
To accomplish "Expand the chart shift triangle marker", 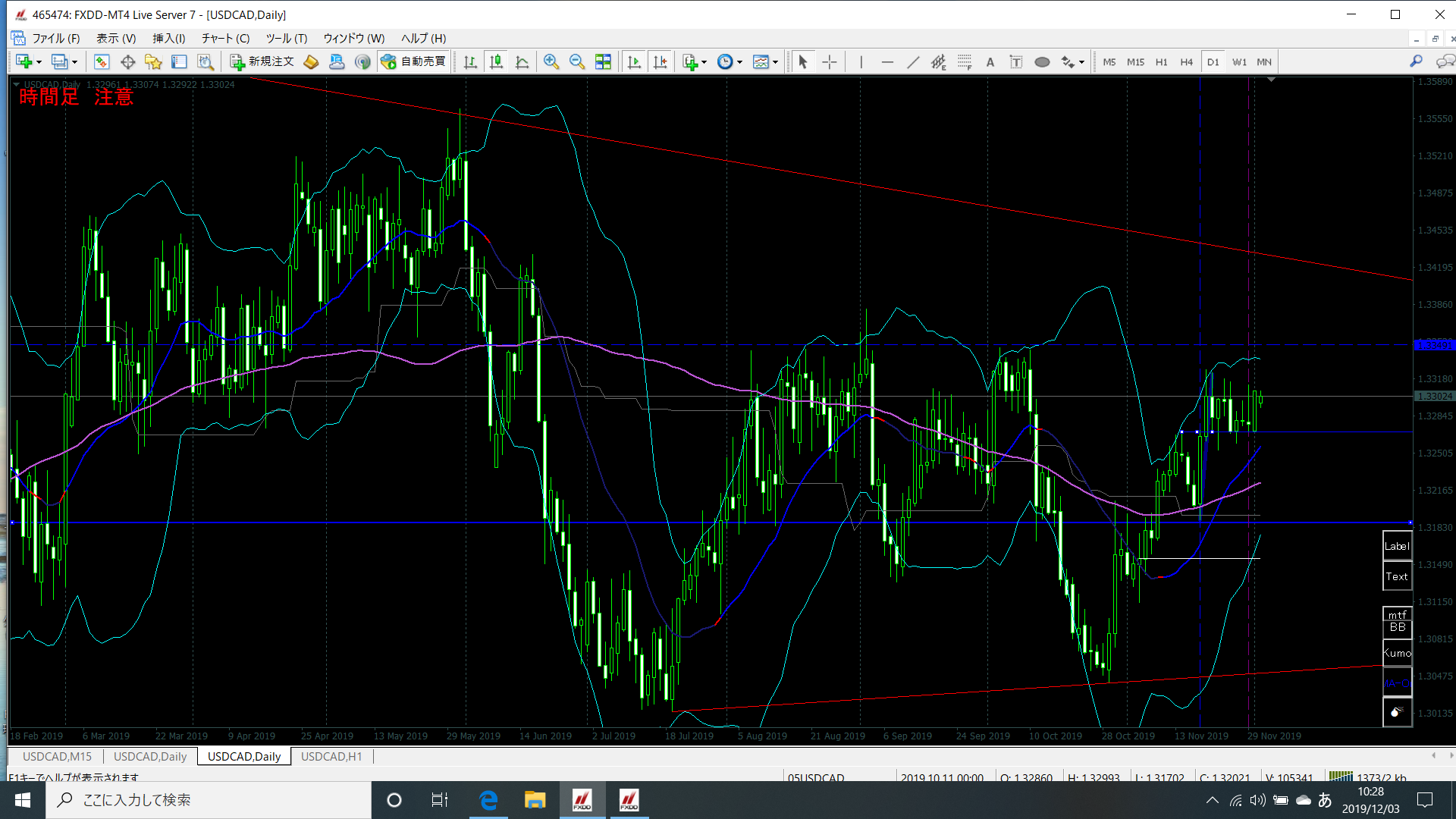I will coord(1271,80).
